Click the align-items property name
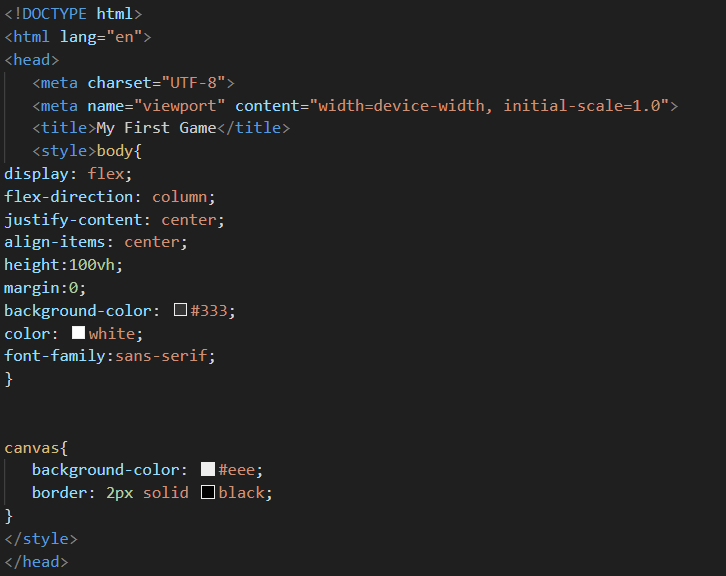This screenshot has width=726, height=576. coord(55,242)
